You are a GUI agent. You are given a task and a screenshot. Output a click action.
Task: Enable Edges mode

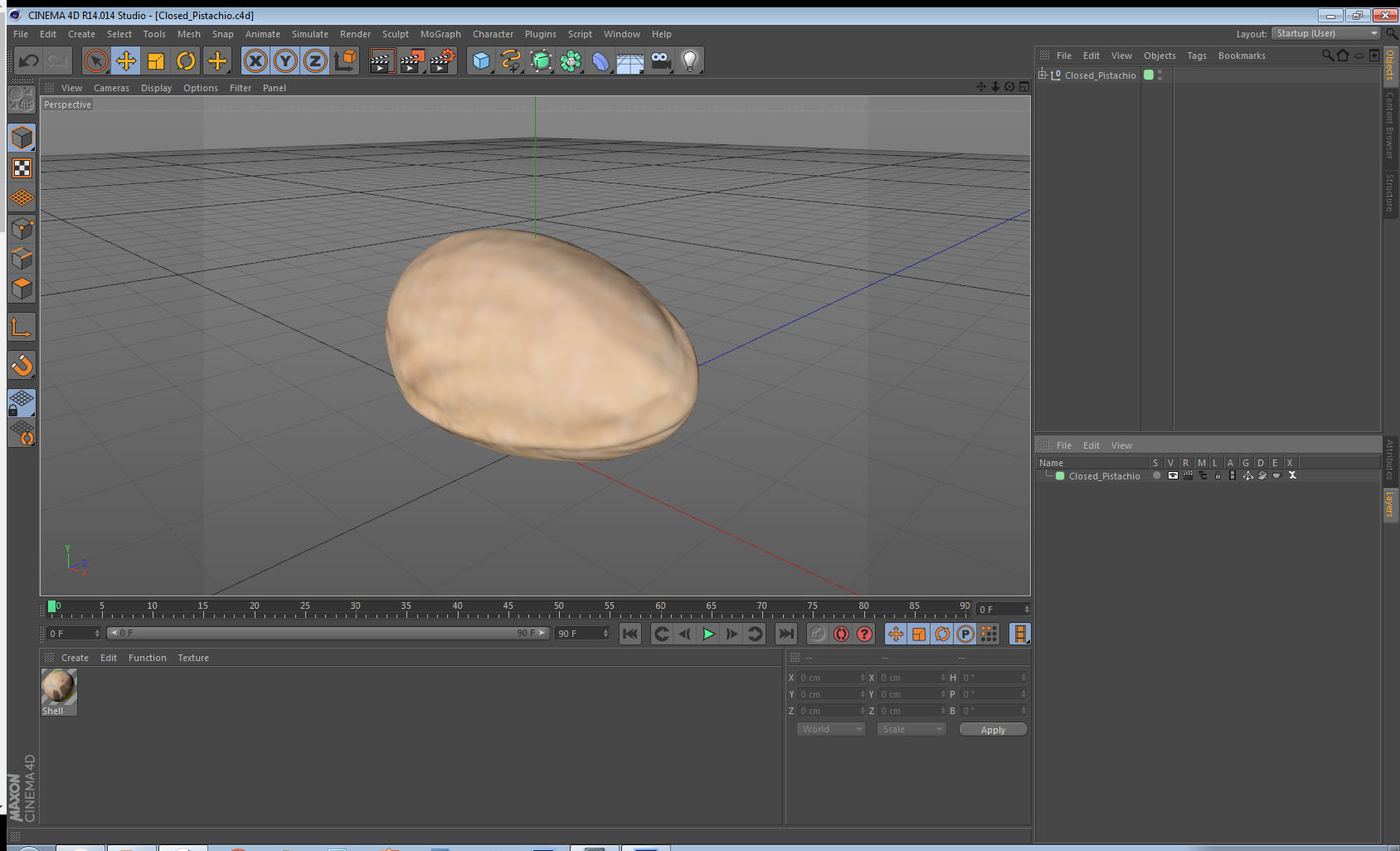pyautogui.click(x=22, y=258)
